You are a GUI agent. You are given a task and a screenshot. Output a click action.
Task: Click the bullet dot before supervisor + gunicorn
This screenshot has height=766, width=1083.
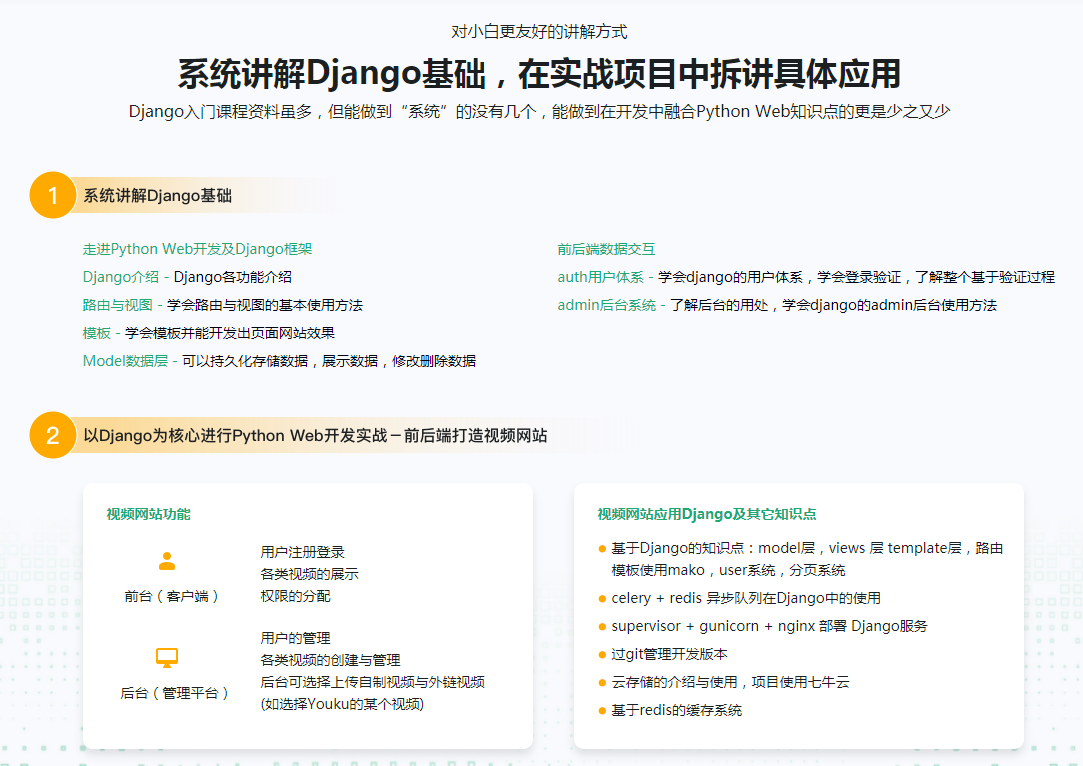click(602, 625)
